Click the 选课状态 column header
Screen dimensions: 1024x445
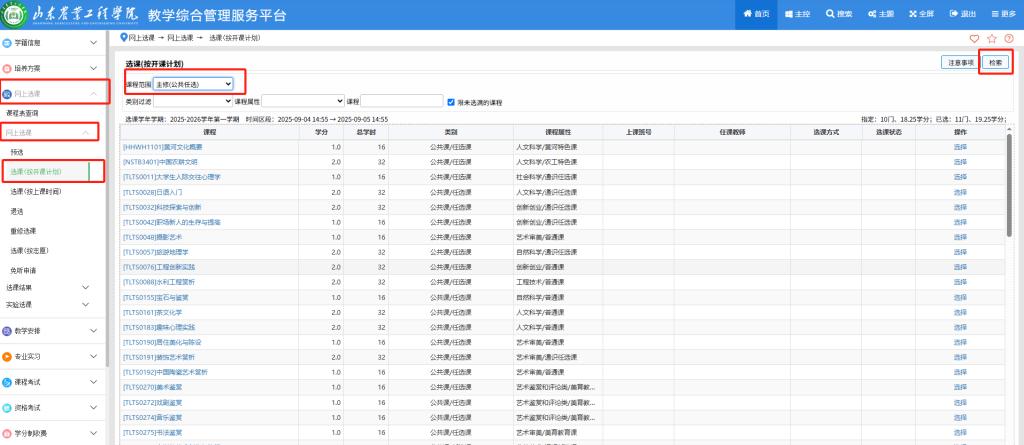889,132
